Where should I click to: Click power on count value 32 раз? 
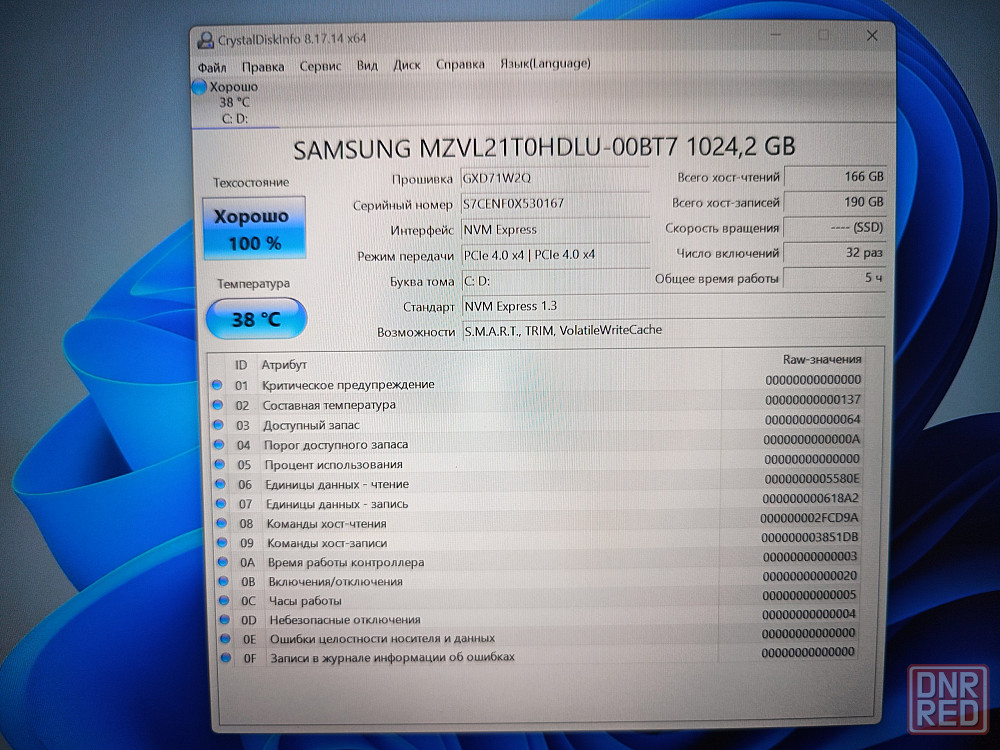(x=835, y=253)
